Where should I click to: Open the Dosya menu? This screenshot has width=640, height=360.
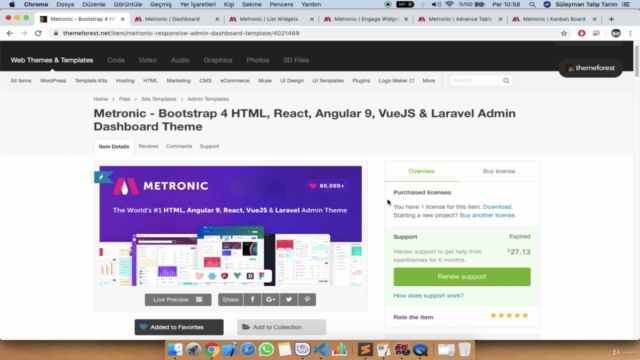click(x=65, y=4)
